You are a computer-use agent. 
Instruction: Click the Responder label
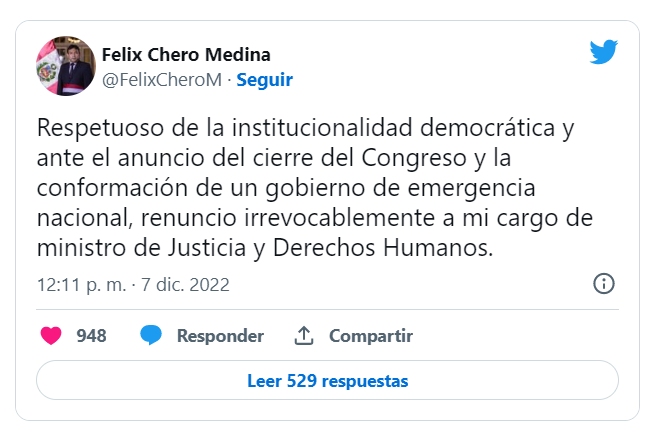coord(220,336)
